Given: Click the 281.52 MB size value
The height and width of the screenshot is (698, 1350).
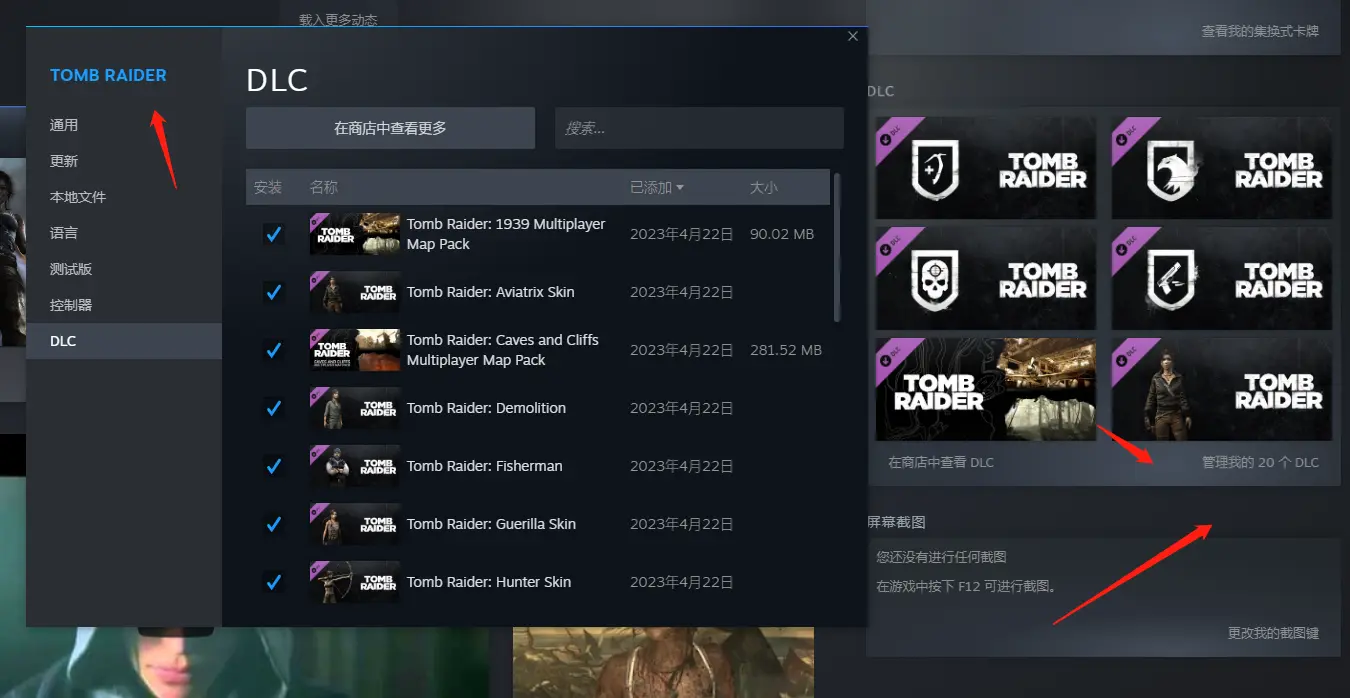Looking at the screenshot, I should tap(786, 350).
